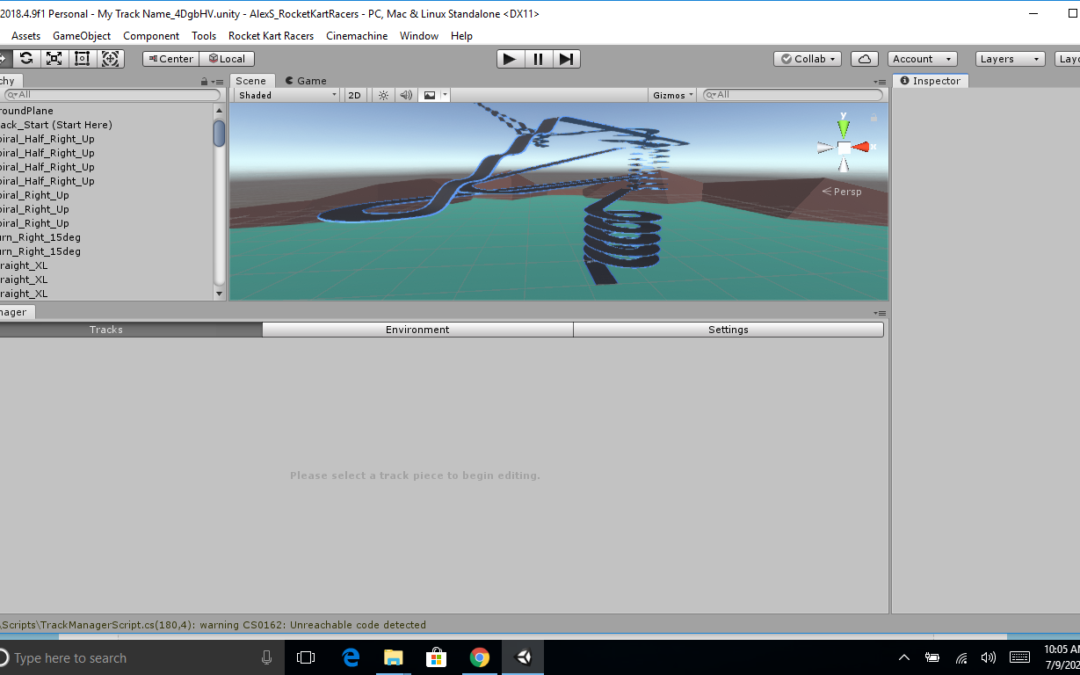Open the Settings section
The image size is (1080, 675).
(x=728, y=329)
